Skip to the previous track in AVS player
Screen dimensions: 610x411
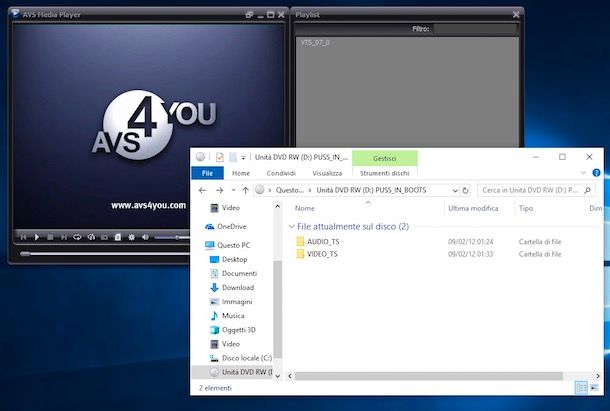click(23, 237)
